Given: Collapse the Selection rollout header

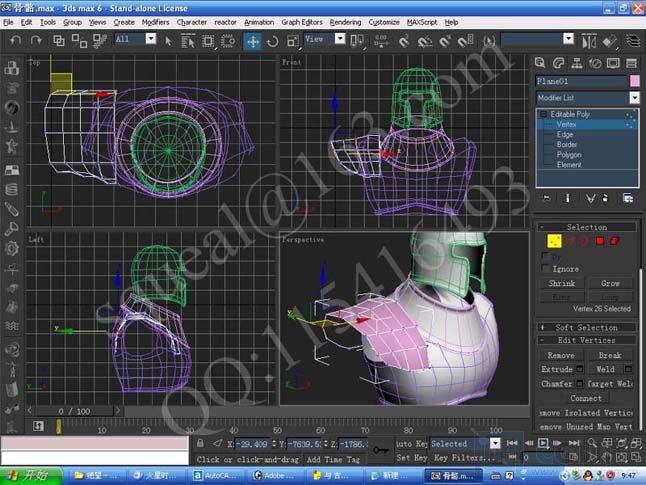Looking at the screenshot, I should pyautogui.click(x=586, y=227).
